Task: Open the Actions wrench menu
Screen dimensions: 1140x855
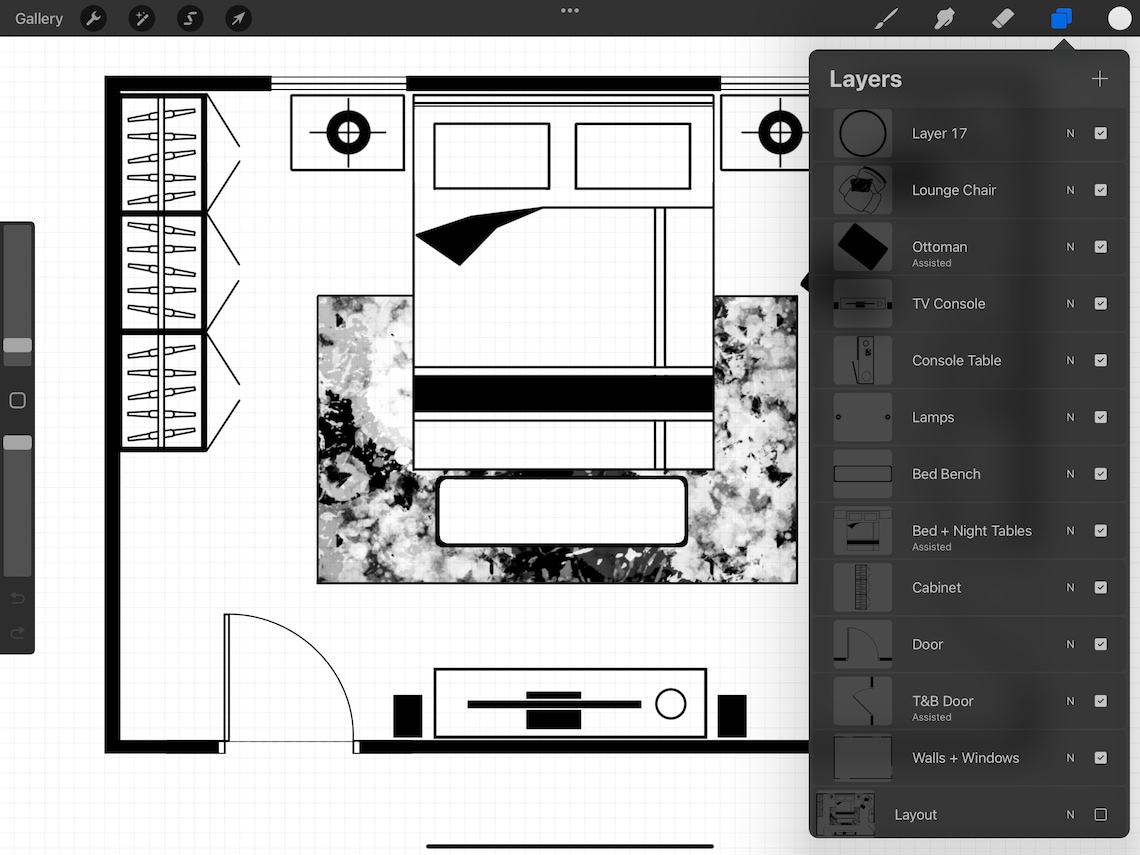Action: coord(93,18)
